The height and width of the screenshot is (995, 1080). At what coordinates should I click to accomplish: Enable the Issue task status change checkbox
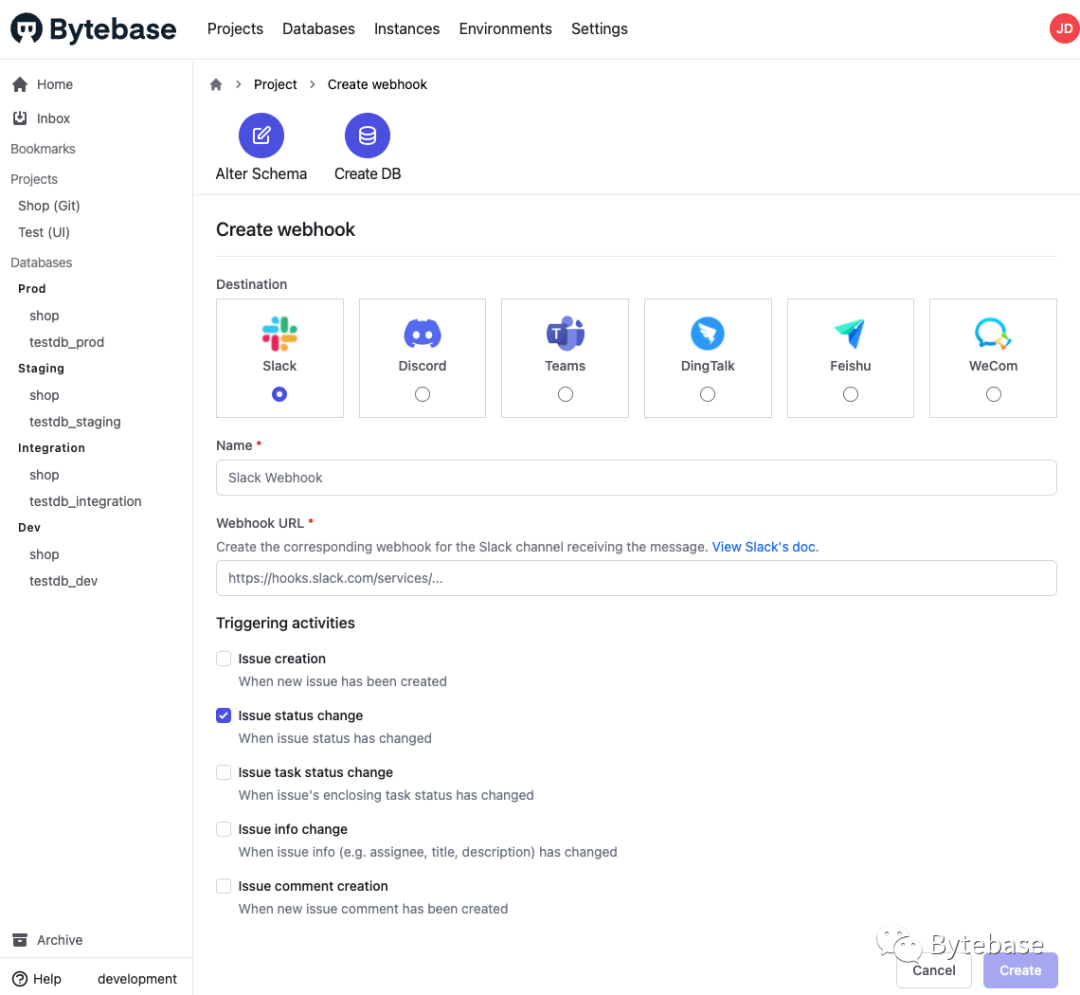coord(223,772)
